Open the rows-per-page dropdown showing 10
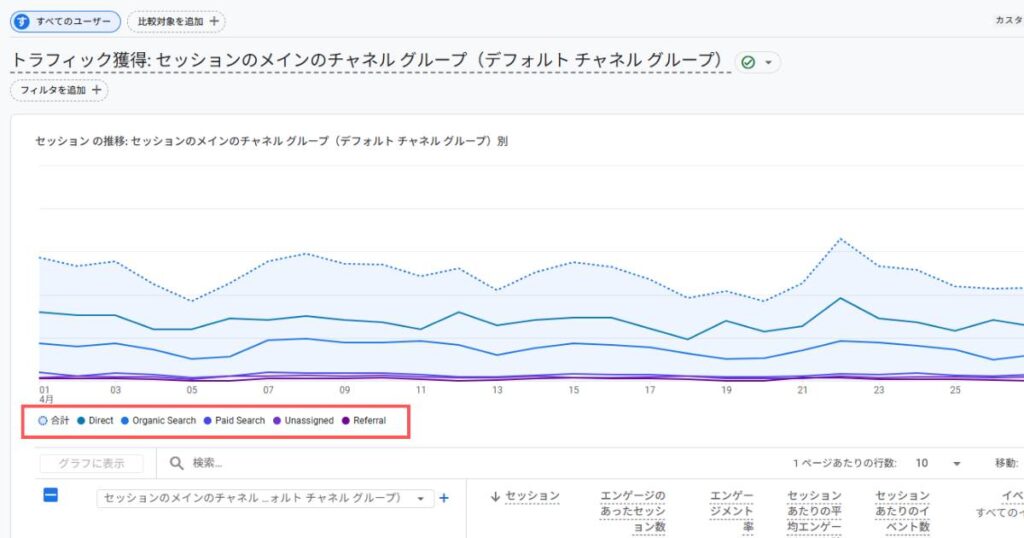 pyautogui.click(x=942, y=464)
